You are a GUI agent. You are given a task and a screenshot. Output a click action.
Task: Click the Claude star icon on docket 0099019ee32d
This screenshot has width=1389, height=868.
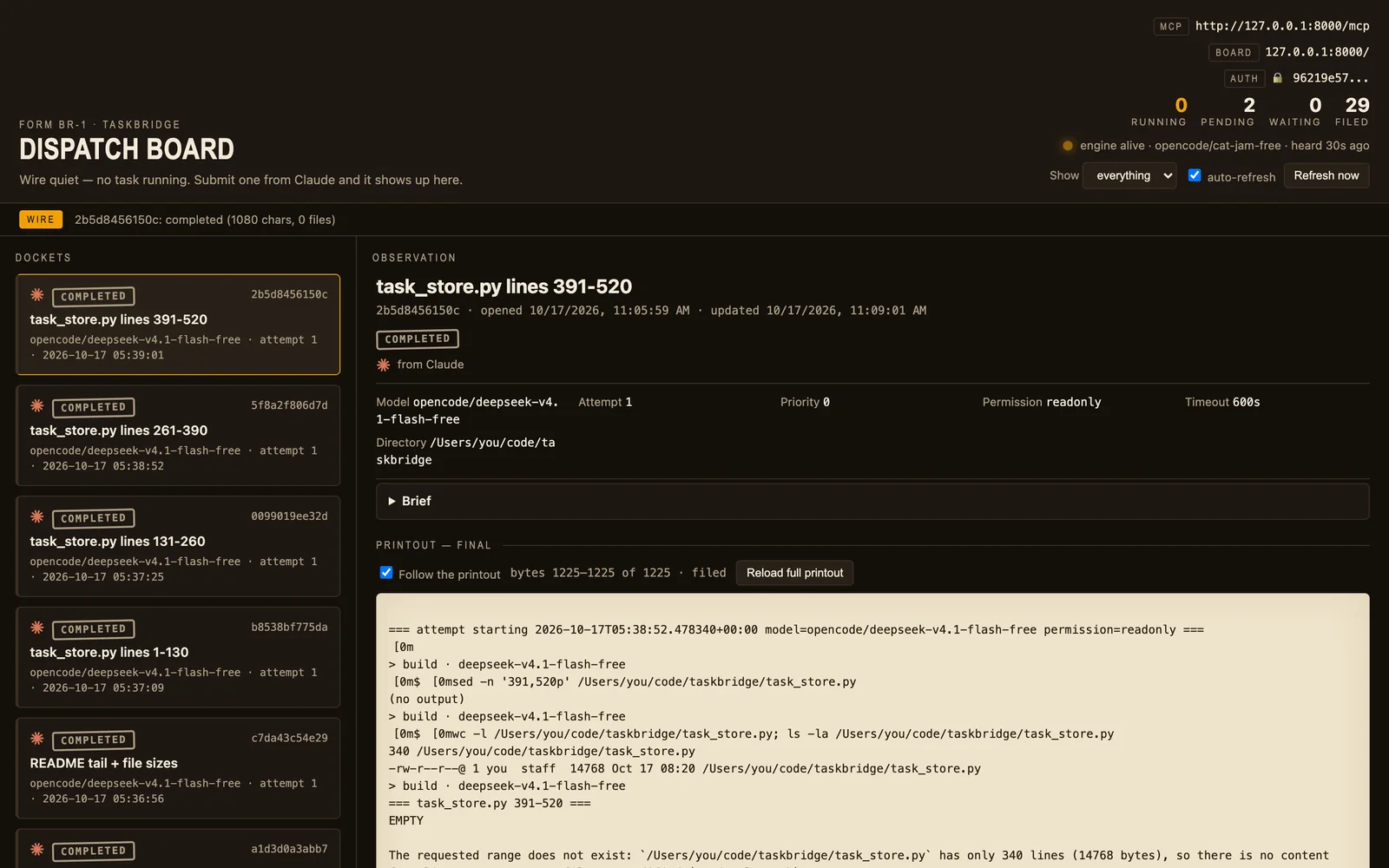click(37, 517)
